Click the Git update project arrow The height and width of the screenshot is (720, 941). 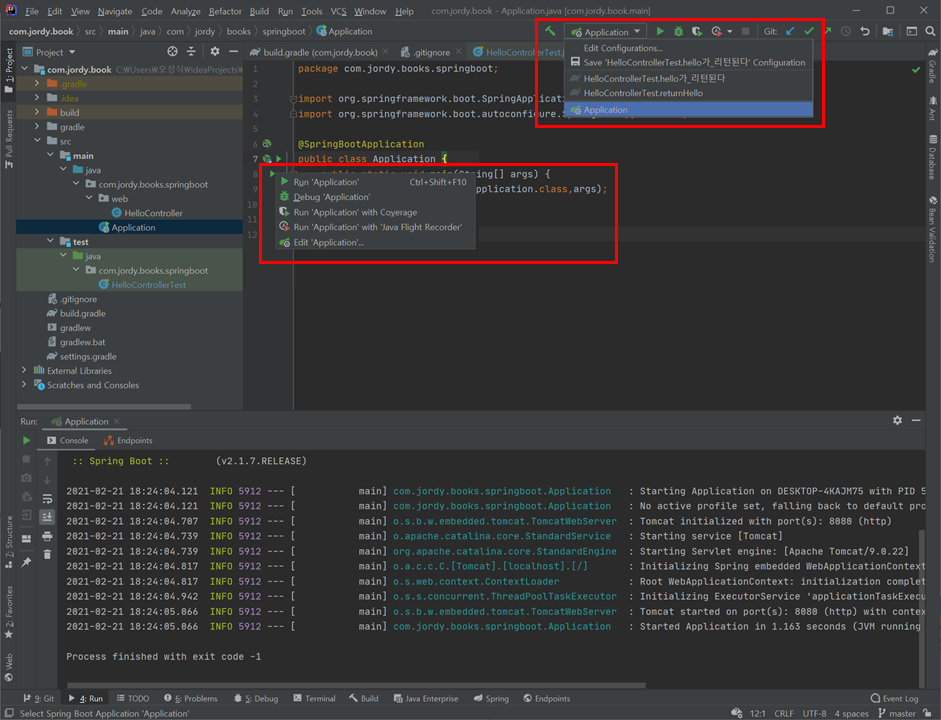790,31
